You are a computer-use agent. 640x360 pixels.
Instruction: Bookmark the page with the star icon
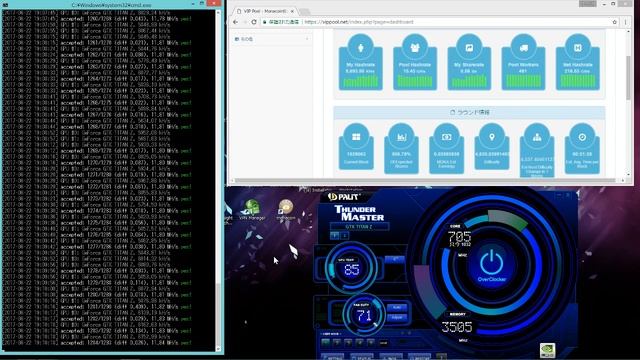pyautogui.click(x=614, y=22)
